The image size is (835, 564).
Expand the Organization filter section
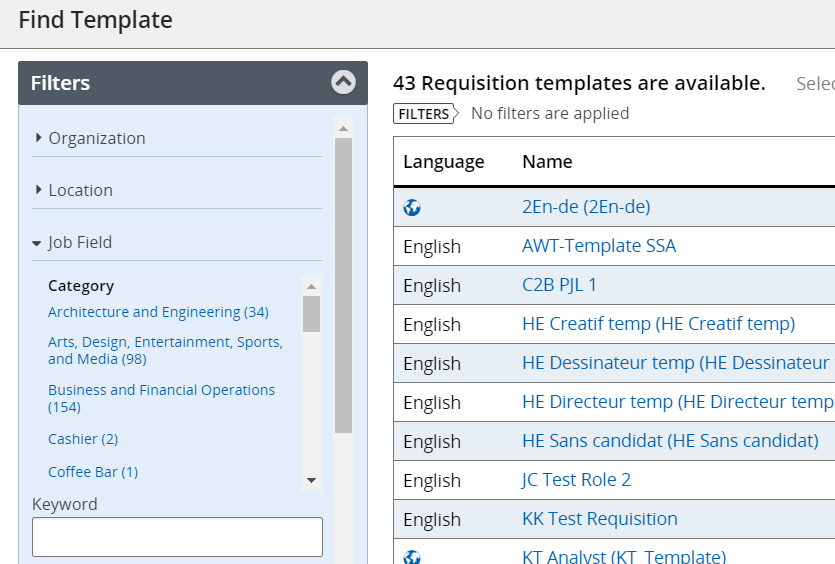96,138
